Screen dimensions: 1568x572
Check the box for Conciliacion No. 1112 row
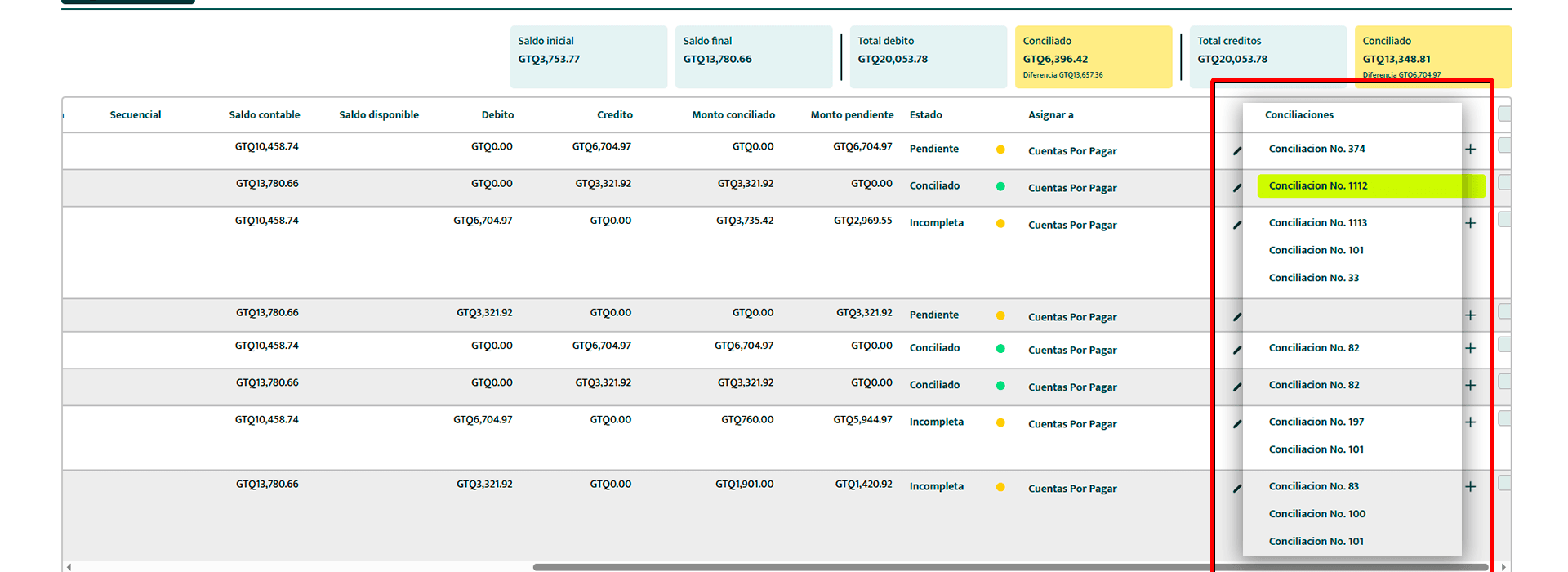pos(1504,182)
